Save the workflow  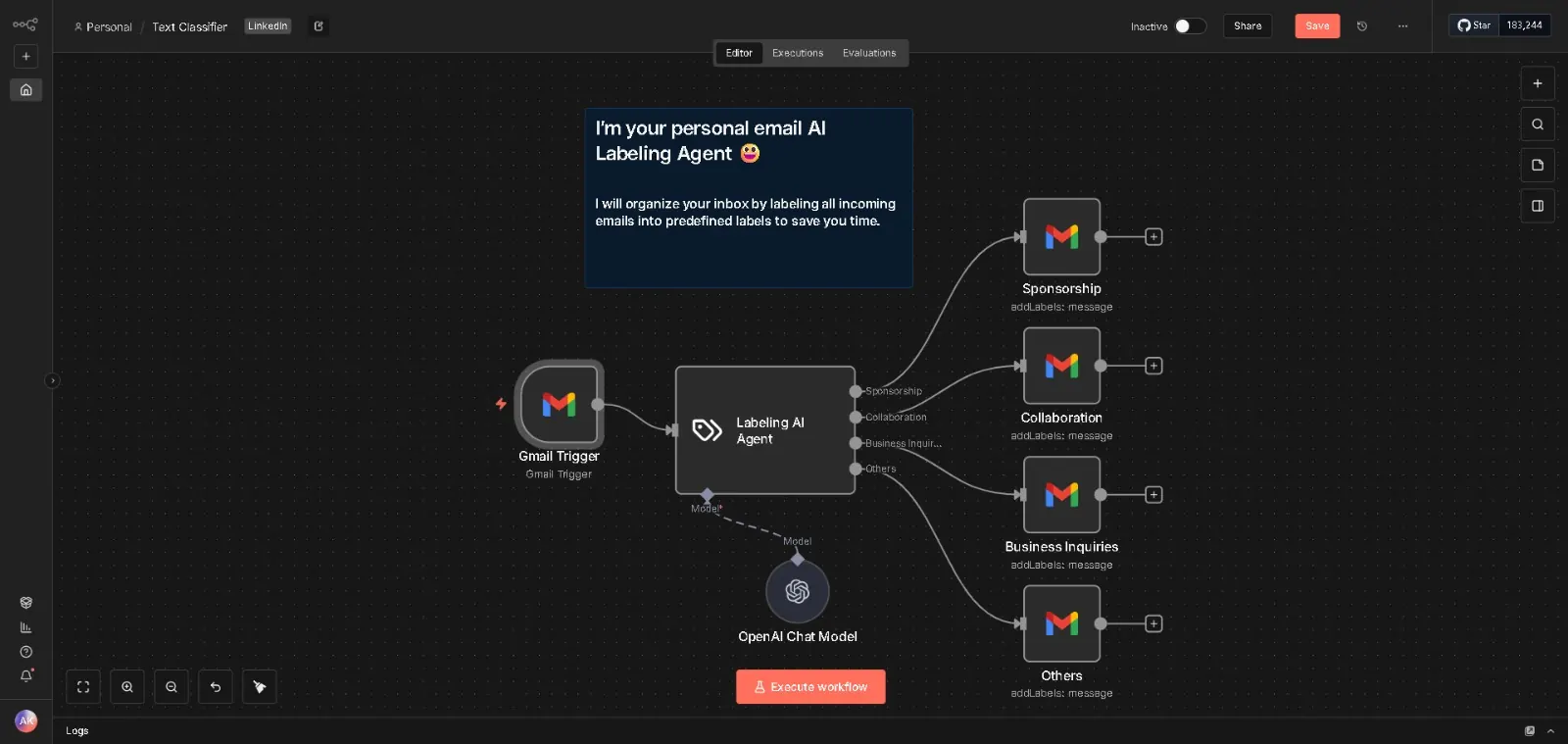[1317, 26]
